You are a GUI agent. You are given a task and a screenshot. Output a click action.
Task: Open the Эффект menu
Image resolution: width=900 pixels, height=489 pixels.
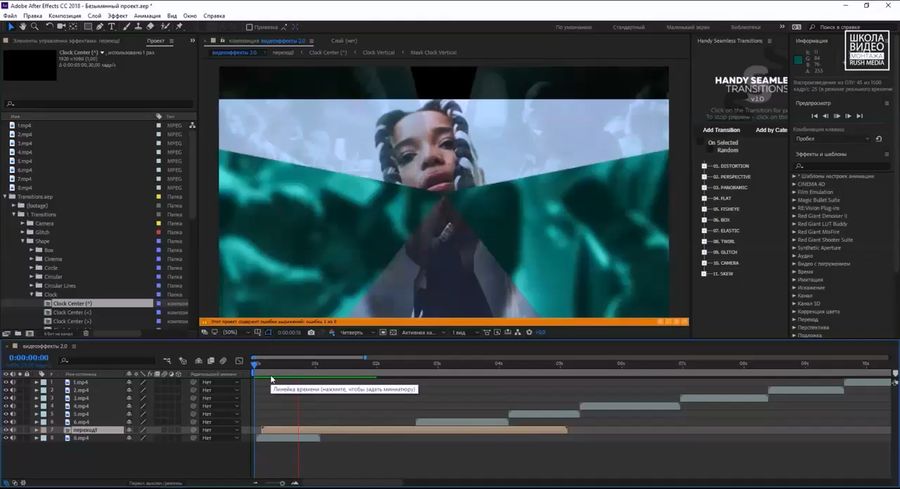118,16
